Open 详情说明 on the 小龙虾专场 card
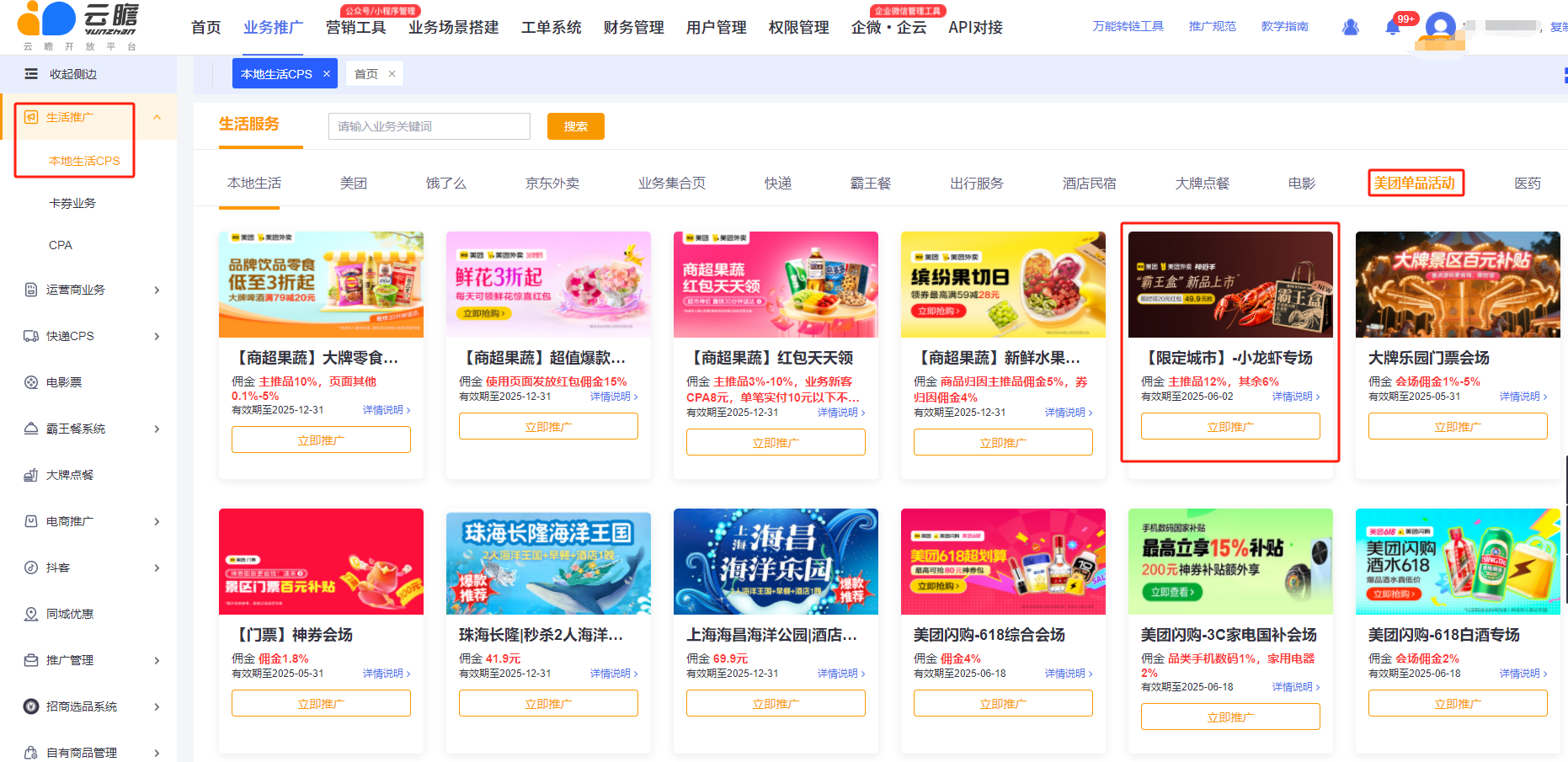This screenshot has width=1568, height=762. pos(1296,397)
